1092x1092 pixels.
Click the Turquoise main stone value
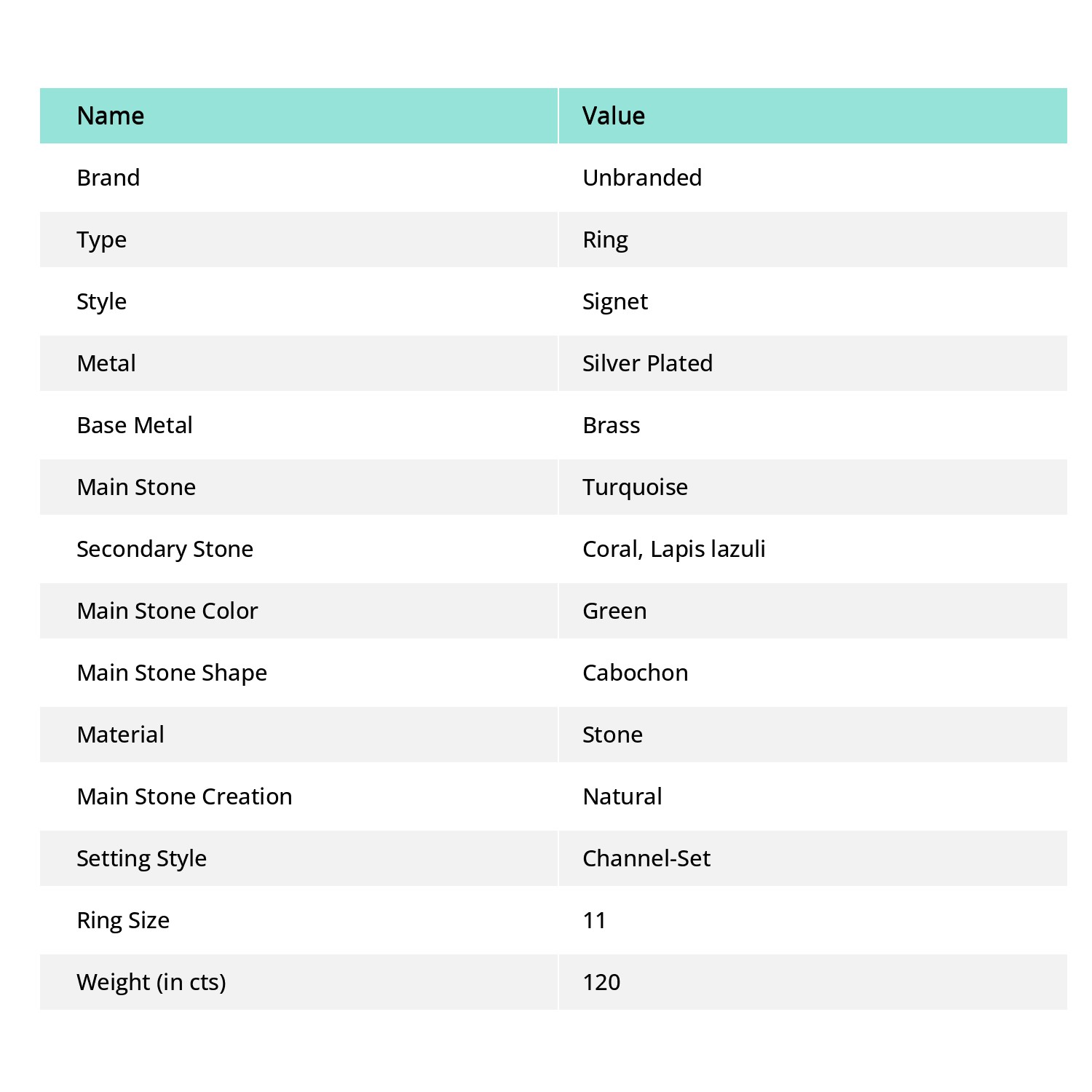pos(635,487)
